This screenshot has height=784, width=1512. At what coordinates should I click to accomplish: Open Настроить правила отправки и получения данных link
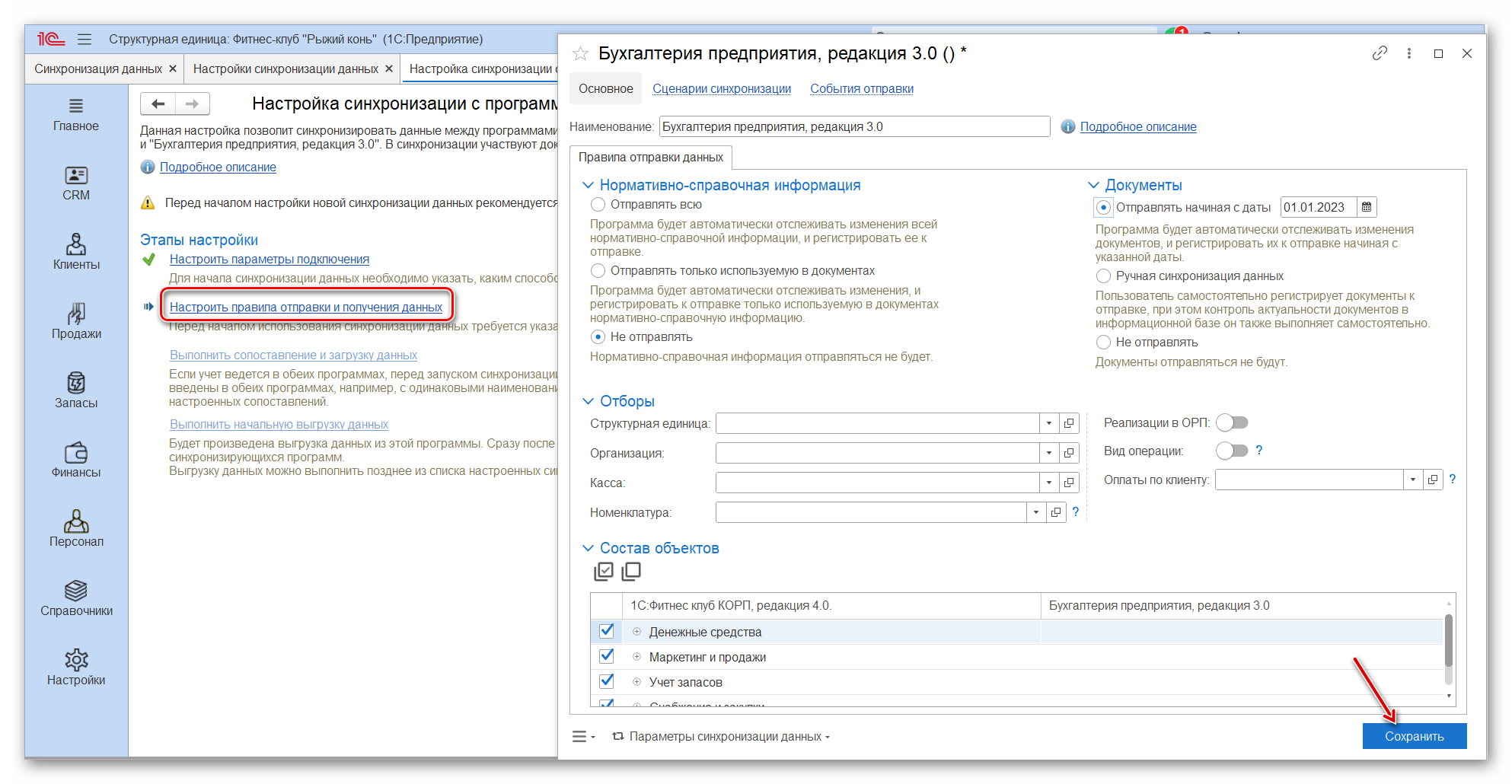(306, 308)
